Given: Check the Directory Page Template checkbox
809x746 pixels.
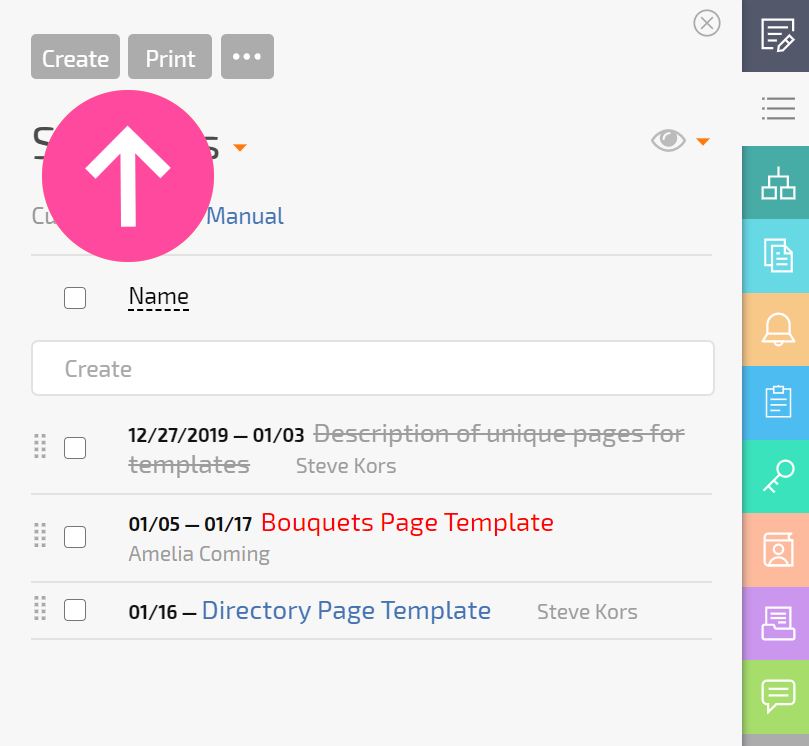Looking at the screenshot, I should point(75,610).
